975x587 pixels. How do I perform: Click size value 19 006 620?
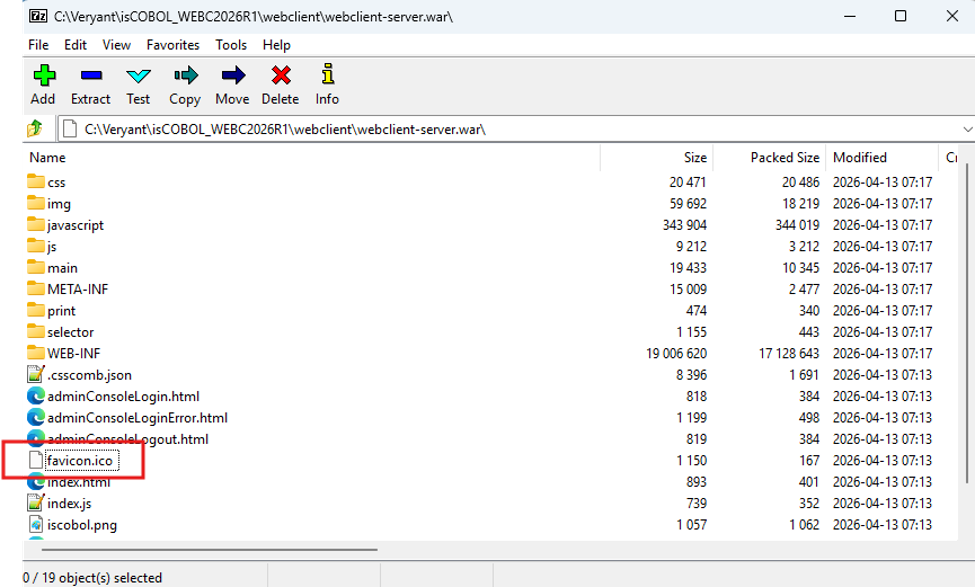coord(677,353)
